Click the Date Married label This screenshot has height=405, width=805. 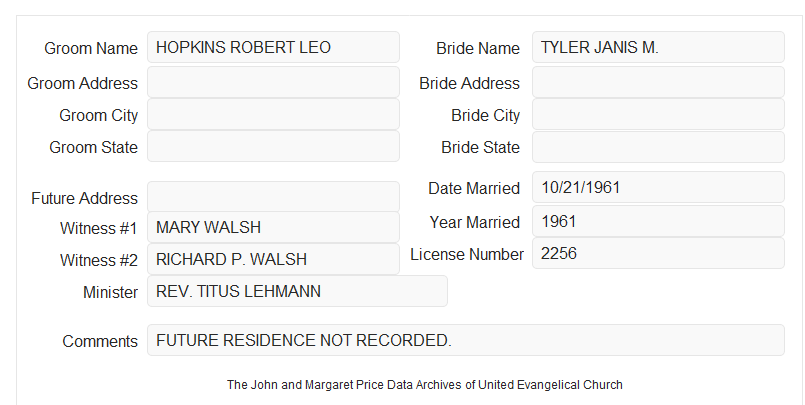[474, 188]
